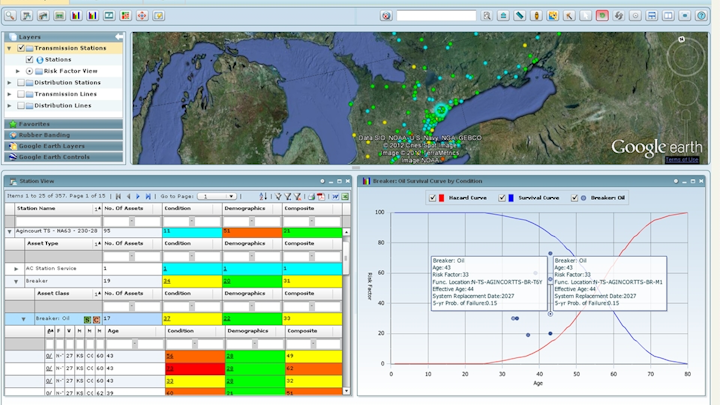Export Station View grid to Excel

(345, 197)
